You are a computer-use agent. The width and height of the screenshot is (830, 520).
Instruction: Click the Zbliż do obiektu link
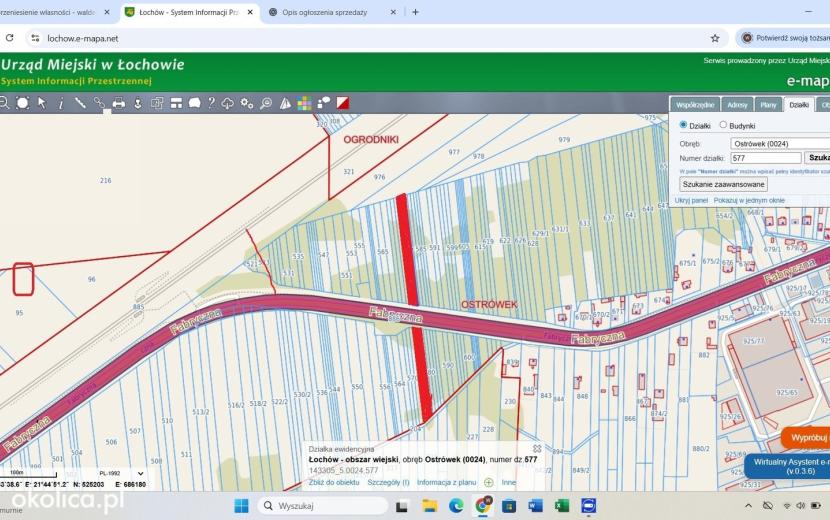334,482
